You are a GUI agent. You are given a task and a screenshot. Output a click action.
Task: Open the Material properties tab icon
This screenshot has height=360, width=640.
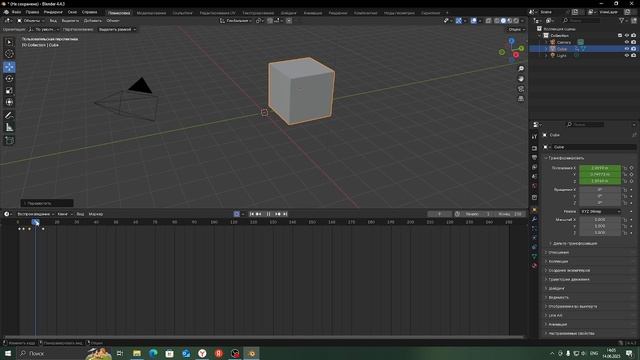point(534,266)
